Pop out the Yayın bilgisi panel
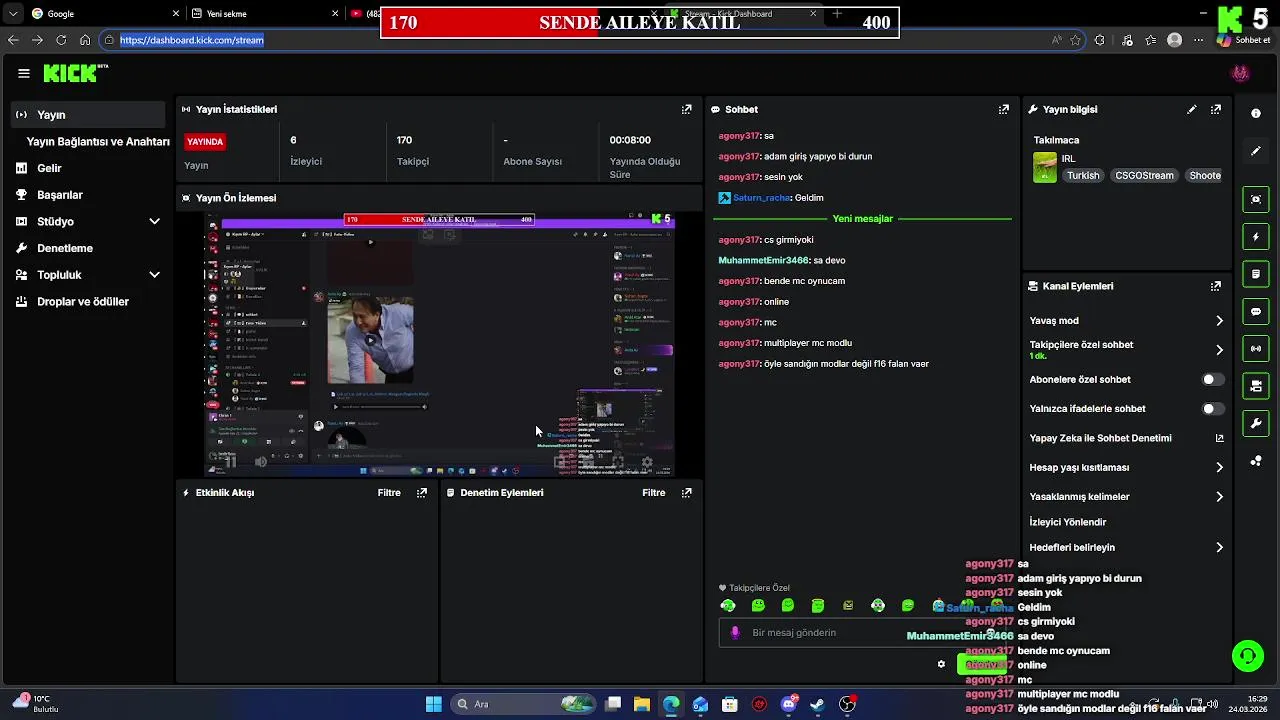The width and height of the screenshot is (1280, 720). click(x=1216, y=109)
